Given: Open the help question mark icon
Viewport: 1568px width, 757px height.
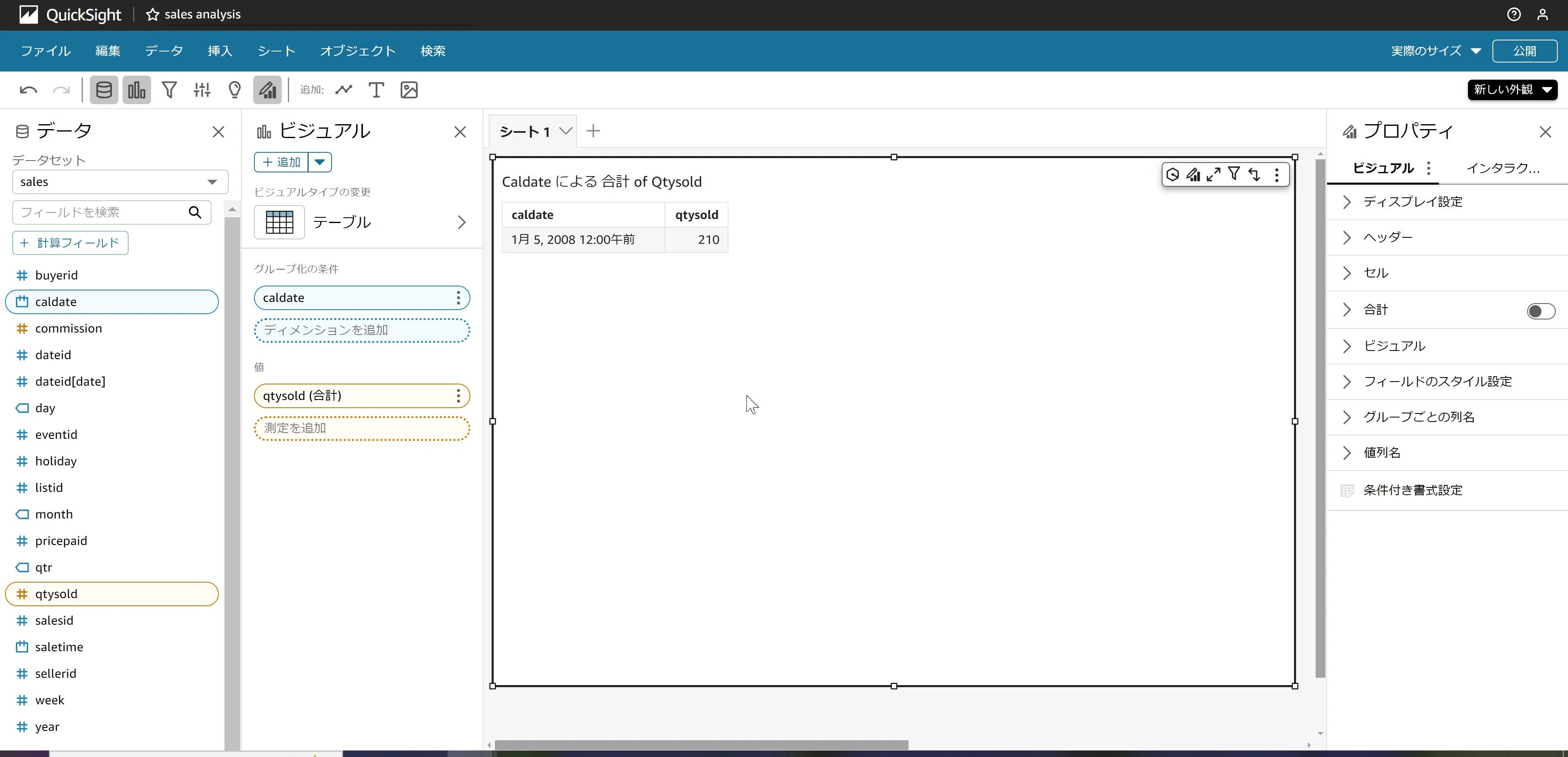Looking at the screenshot, I should click(x=1514, y=15).
